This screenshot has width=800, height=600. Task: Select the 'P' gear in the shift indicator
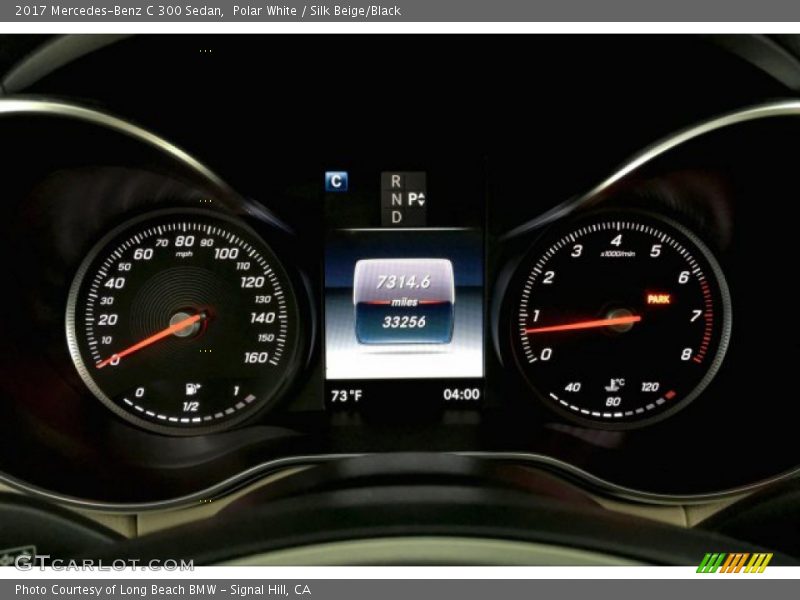pos(411,198)
